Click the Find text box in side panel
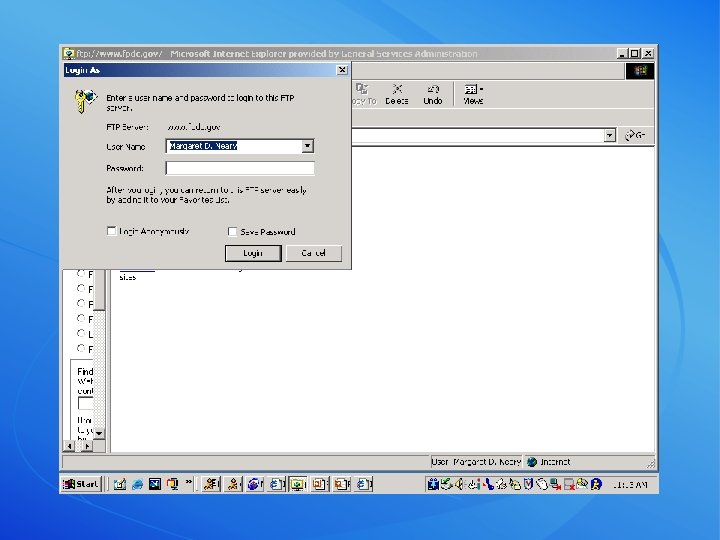The image size is (720, 540). (85, 403)
